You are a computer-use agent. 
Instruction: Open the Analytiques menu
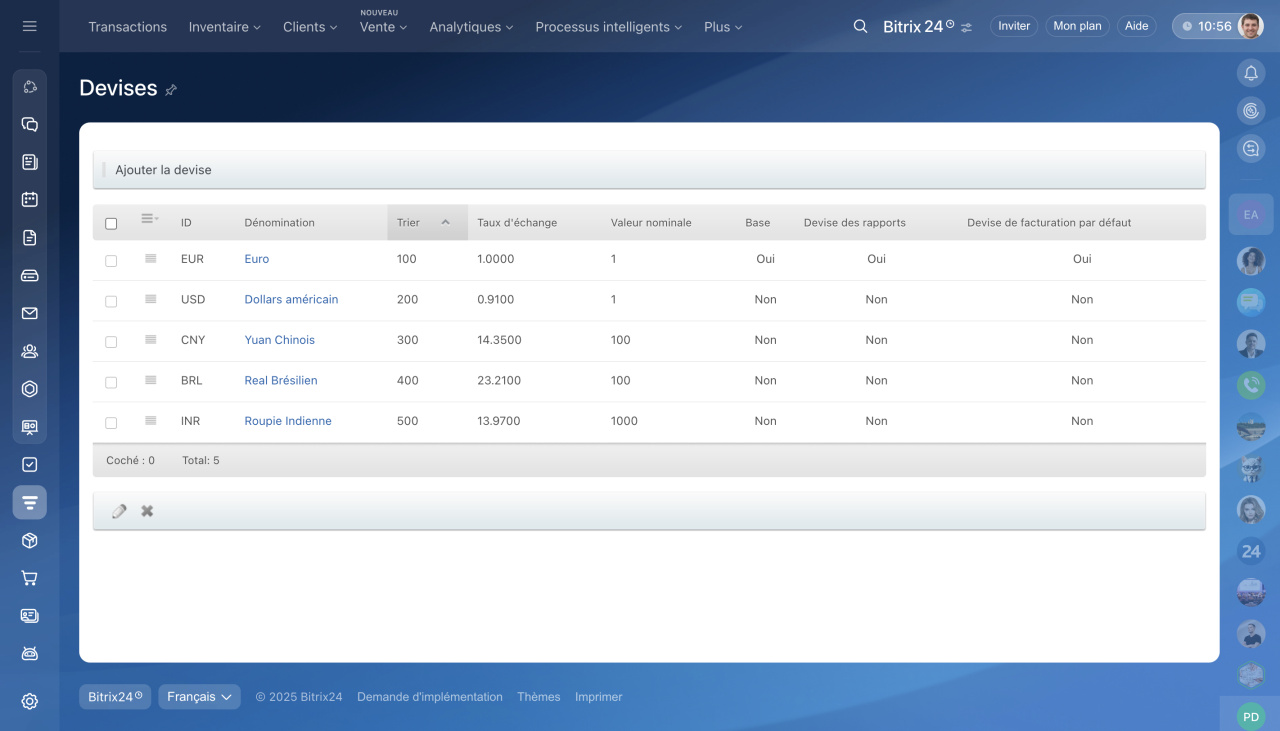[x=471, y=27]
